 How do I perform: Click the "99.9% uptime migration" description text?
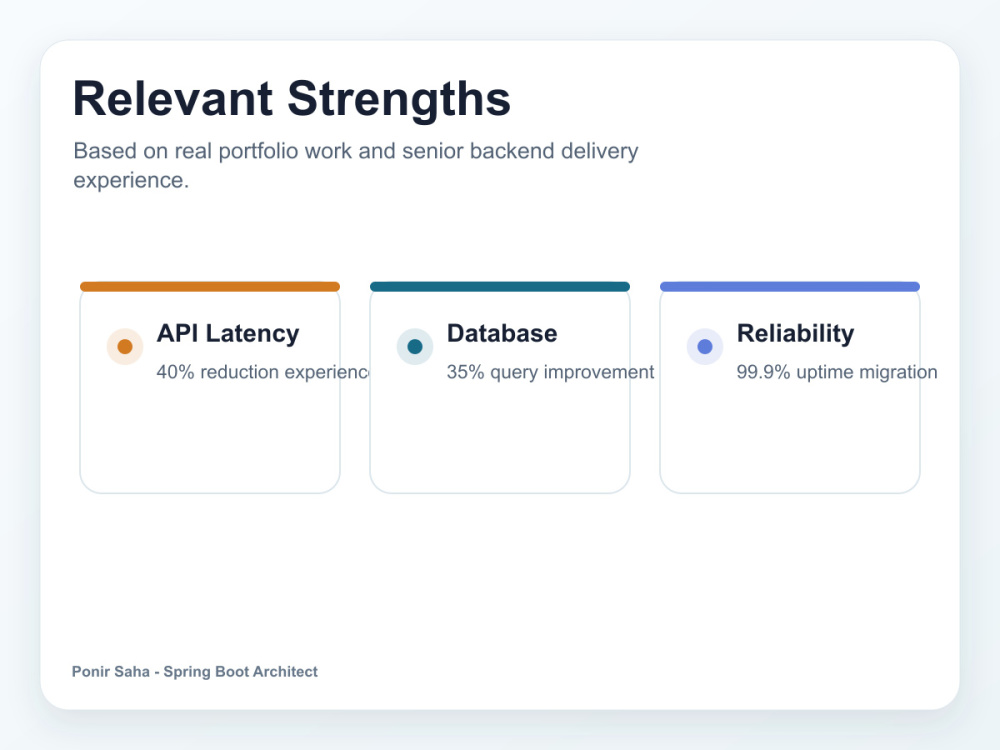837,372
